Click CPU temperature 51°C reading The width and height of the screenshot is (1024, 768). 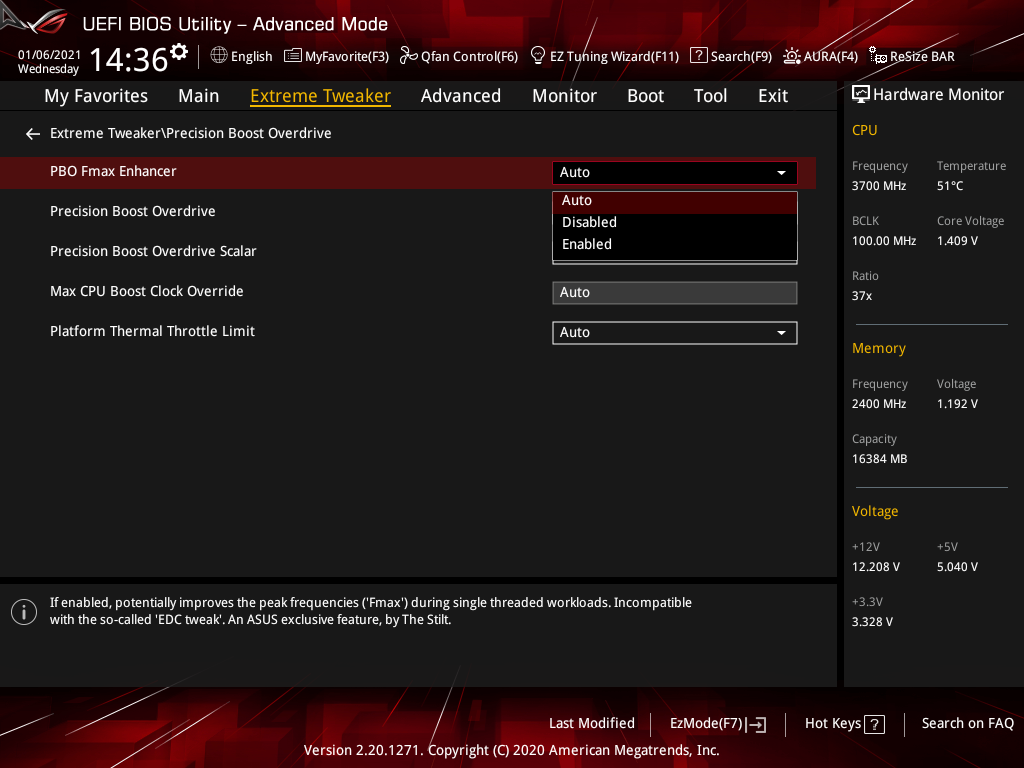click(950, 186)
